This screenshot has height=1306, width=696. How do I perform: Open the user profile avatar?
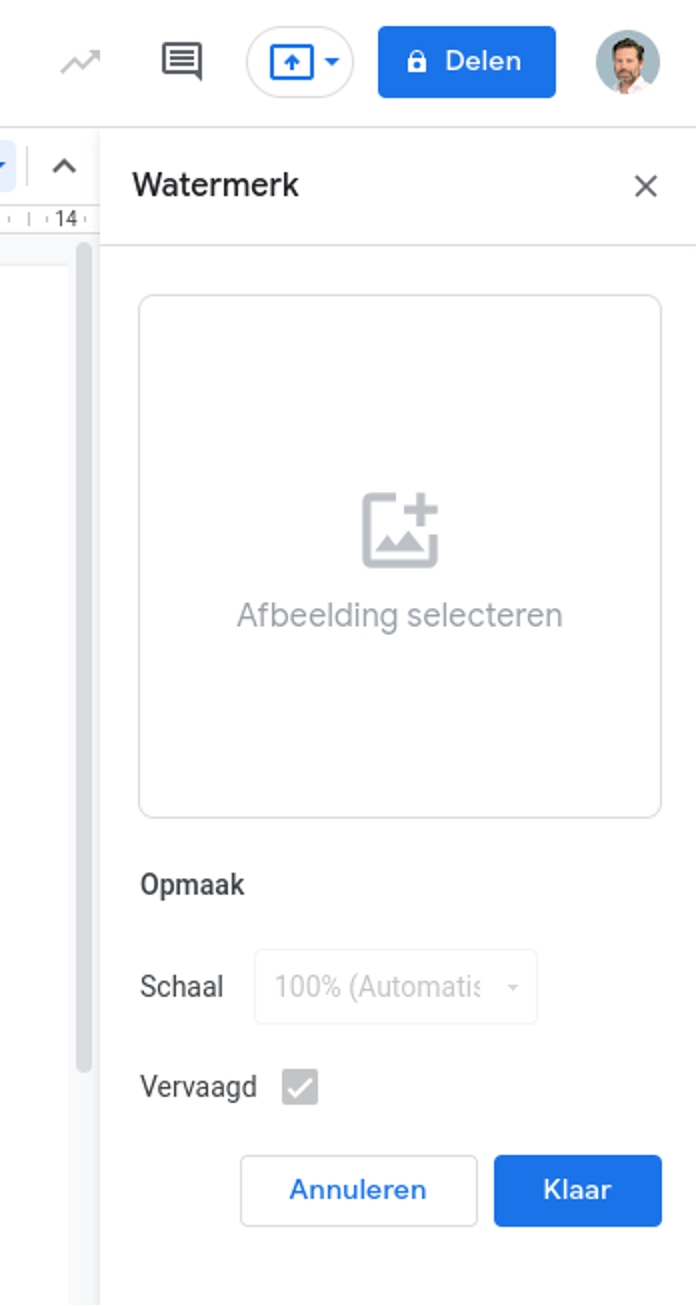click(x=627, y=62)
